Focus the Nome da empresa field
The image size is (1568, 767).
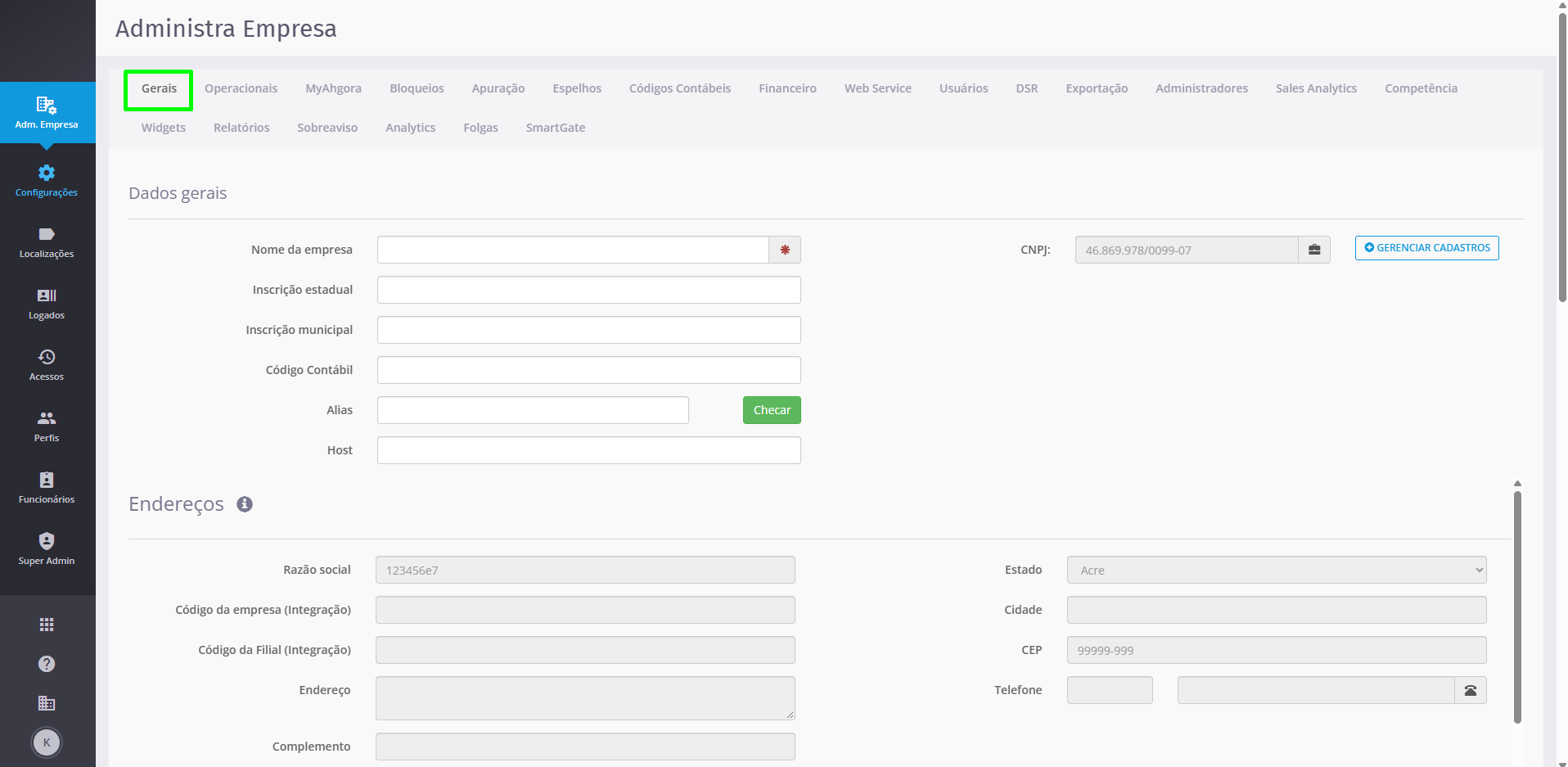pyautogui.click(x=573, y=250)
